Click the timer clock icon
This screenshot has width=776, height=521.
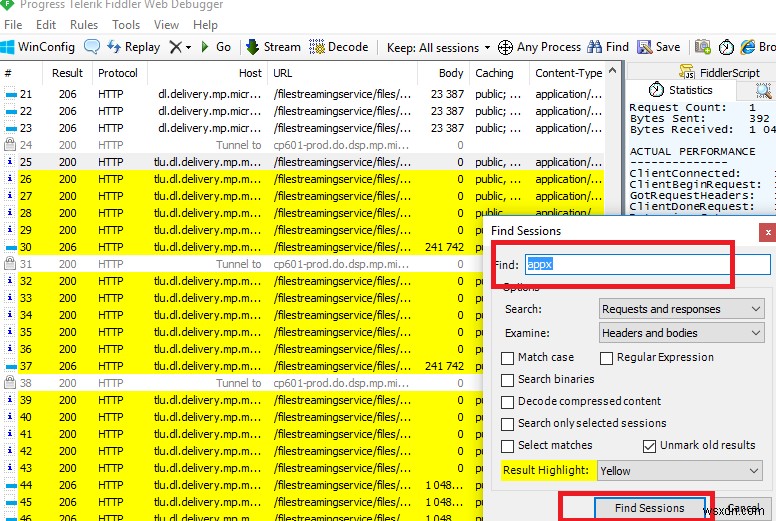point(726,47)
